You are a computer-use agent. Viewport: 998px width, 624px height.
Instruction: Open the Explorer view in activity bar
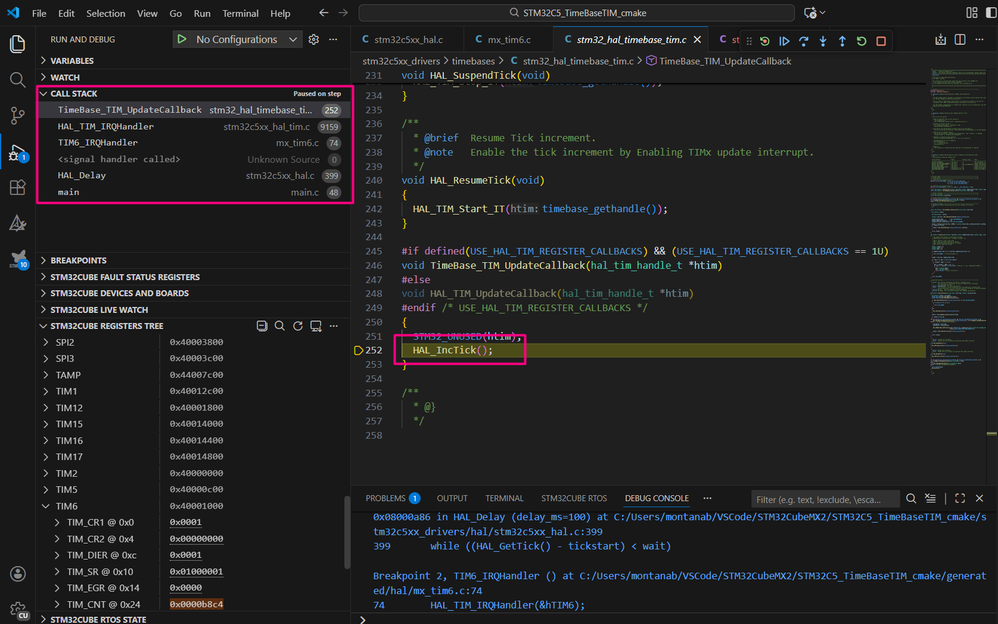click(x=17, y=44)
